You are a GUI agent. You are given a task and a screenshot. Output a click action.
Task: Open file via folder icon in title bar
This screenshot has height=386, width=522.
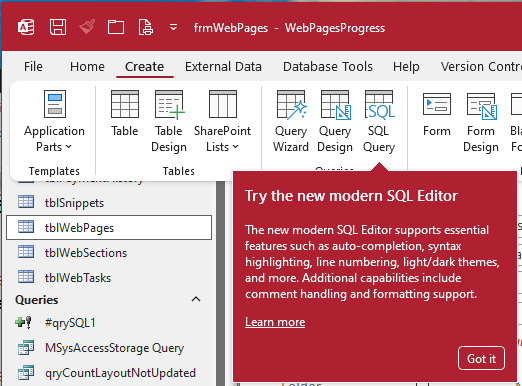click(116, 27)
